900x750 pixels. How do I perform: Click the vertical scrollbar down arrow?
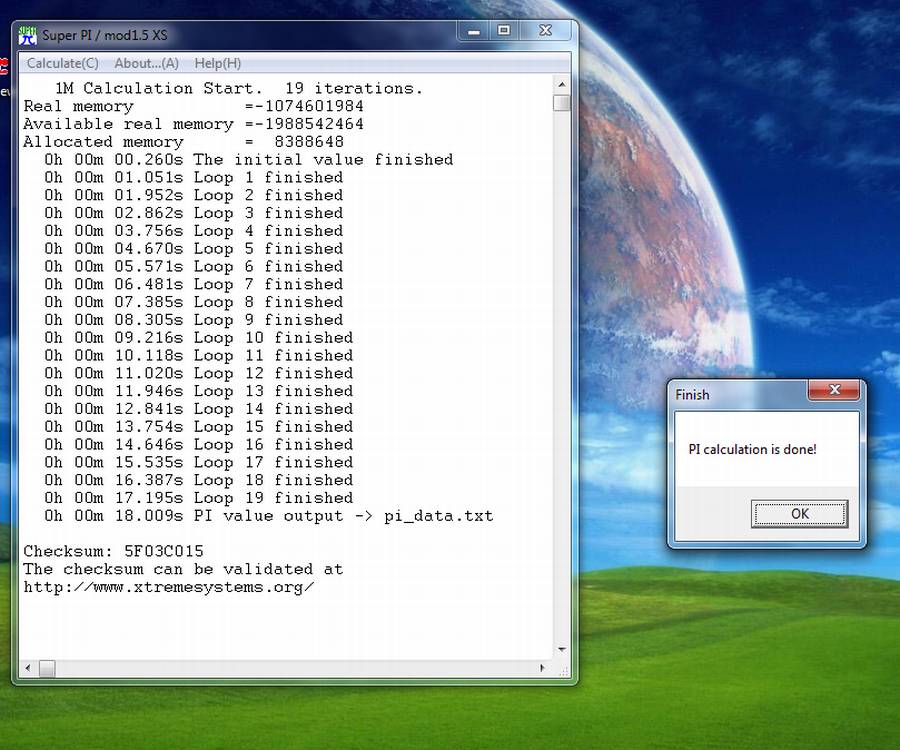(562, 650)
